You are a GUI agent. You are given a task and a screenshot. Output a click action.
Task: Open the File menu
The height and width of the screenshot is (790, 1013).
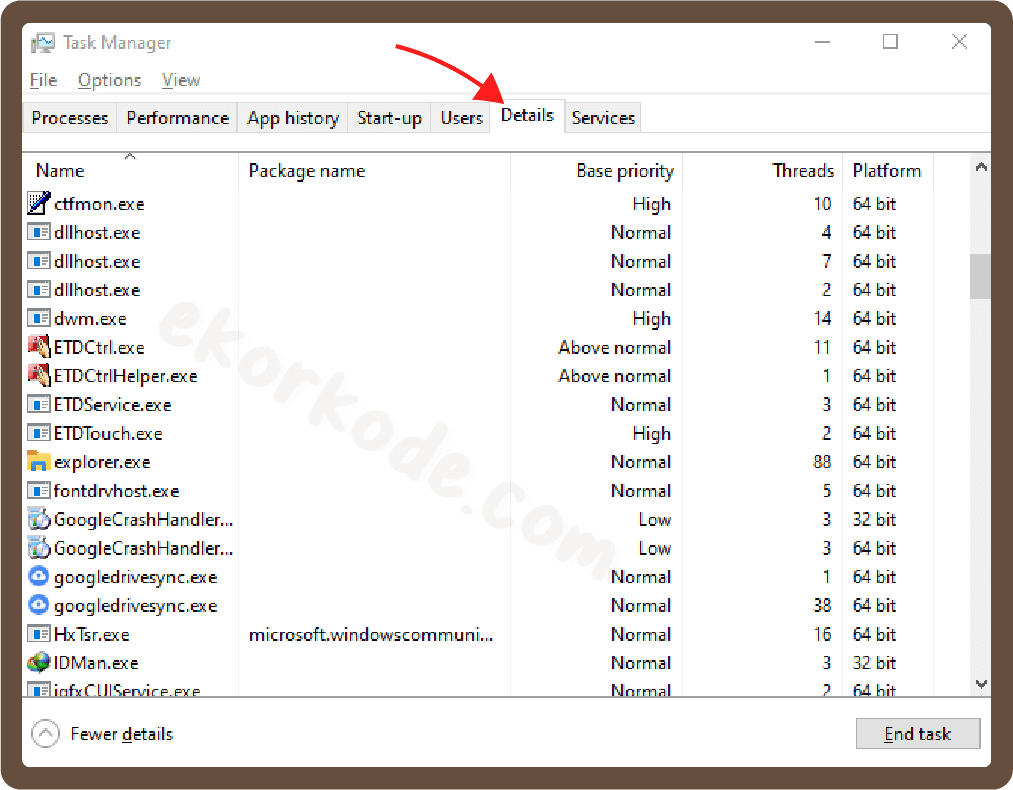coord(43,80)
